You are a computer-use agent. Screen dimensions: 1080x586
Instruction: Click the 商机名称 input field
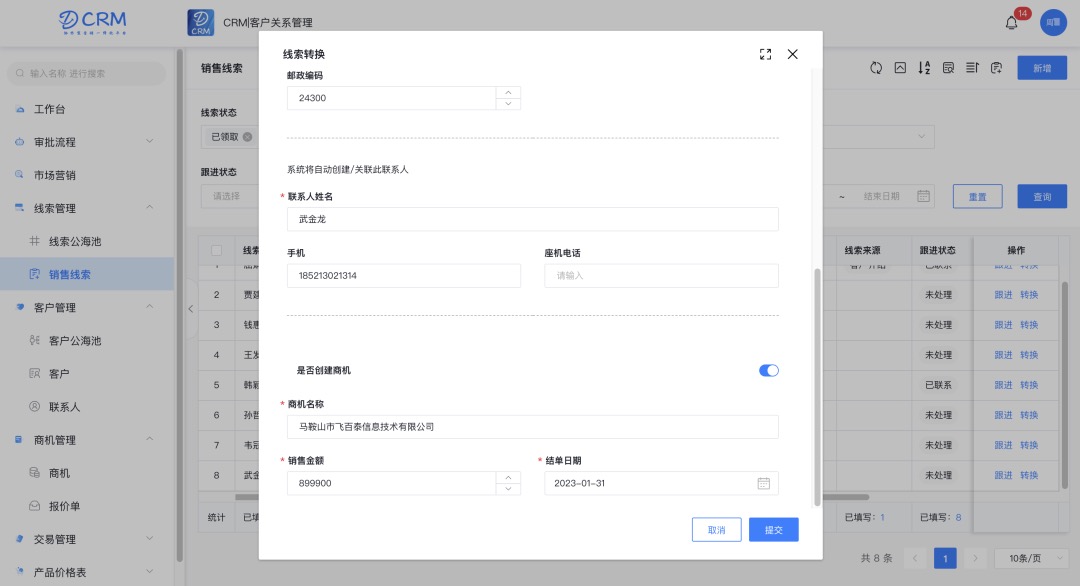click(532, 427)
